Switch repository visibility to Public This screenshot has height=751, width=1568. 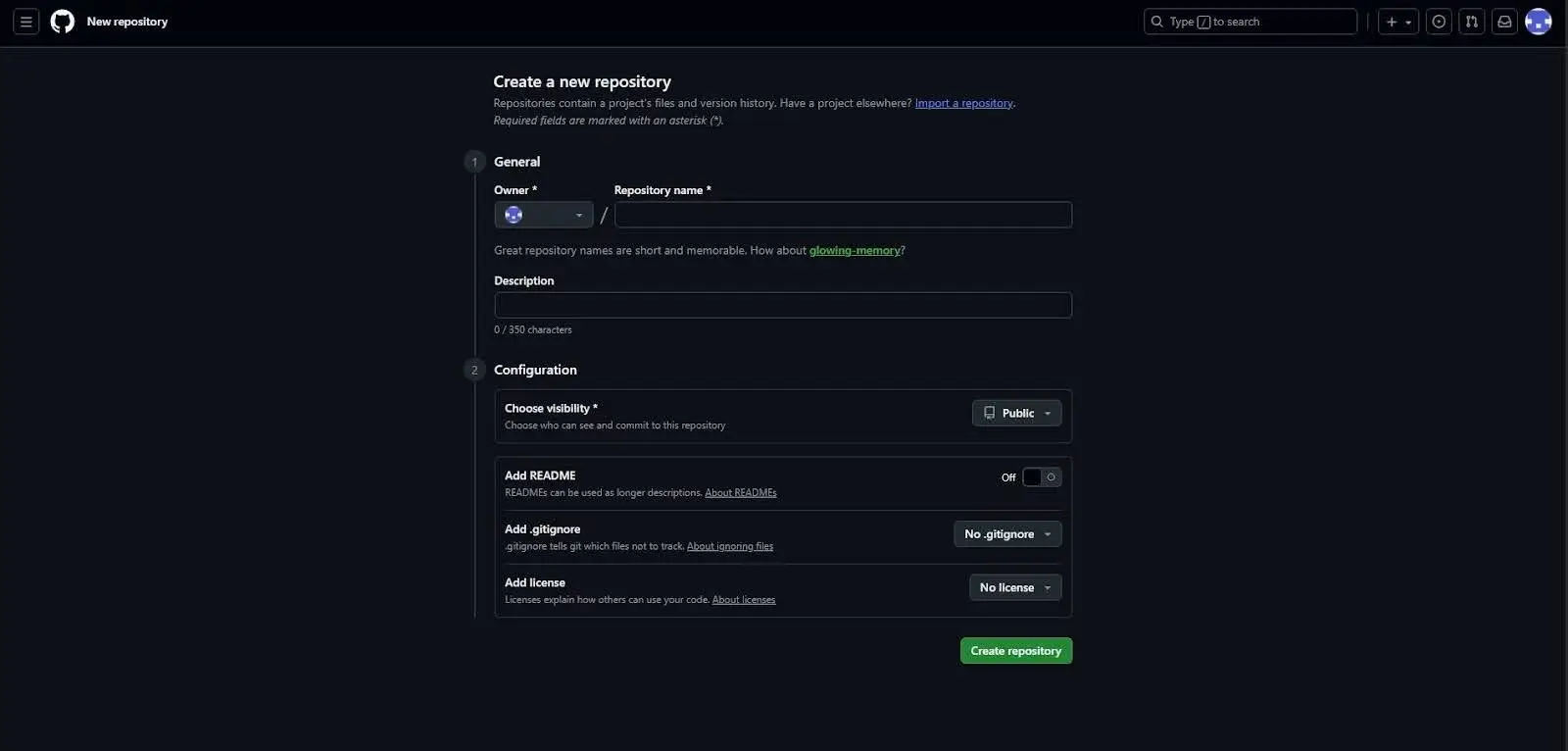click(1015, 413)
